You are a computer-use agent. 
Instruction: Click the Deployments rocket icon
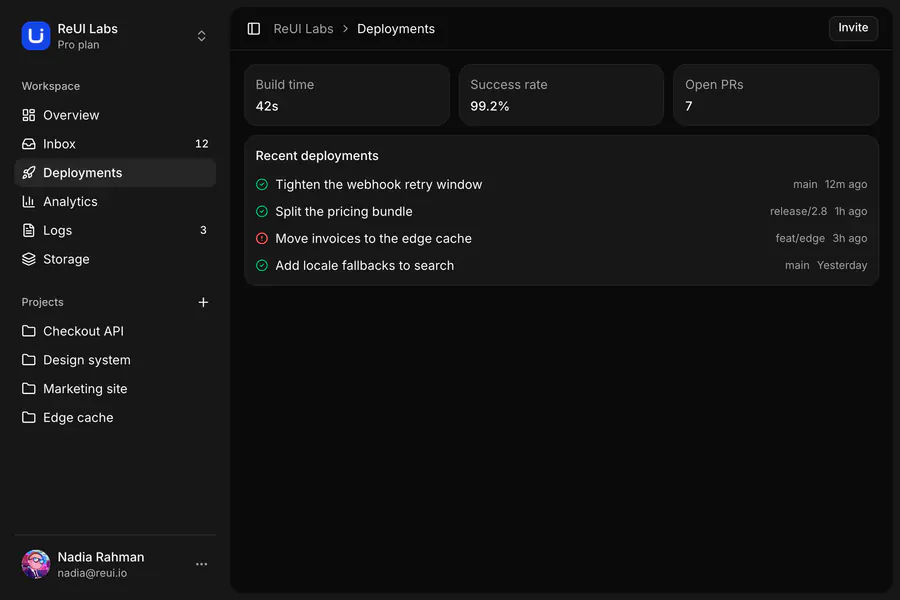click(29, 172)
